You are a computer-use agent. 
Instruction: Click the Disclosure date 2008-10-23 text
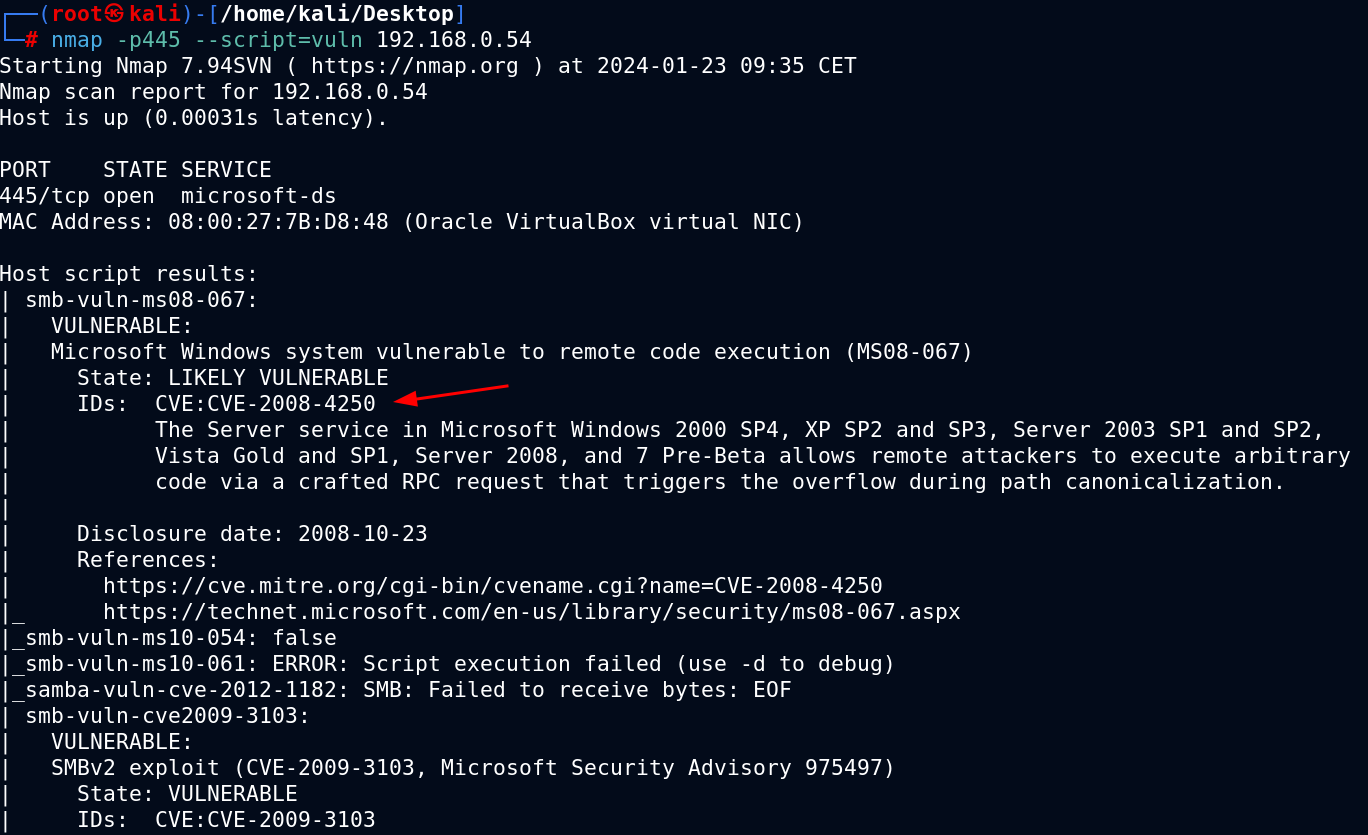coord(252,534)
